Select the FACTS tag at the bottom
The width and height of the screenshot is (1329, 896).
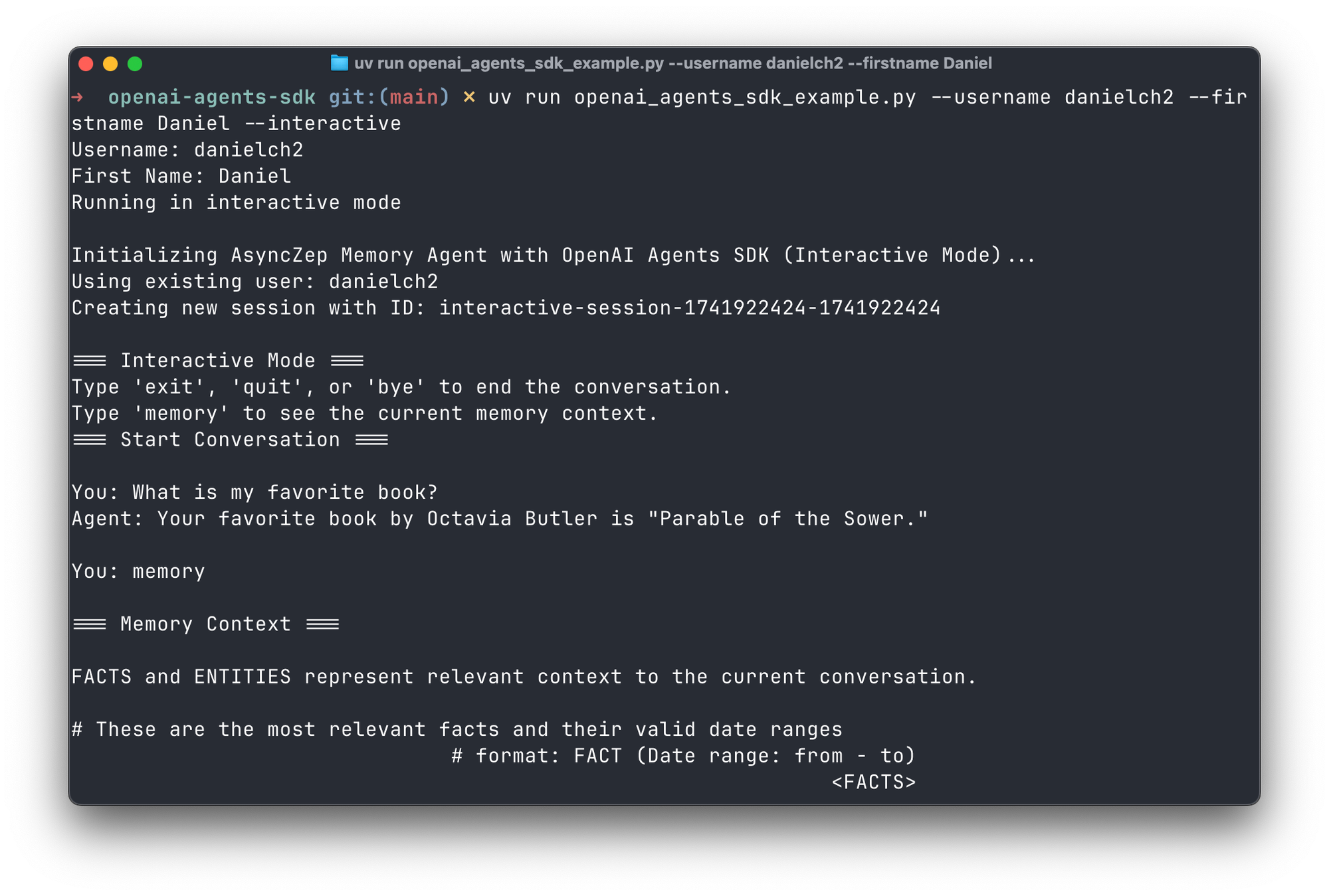coord(874,782)
